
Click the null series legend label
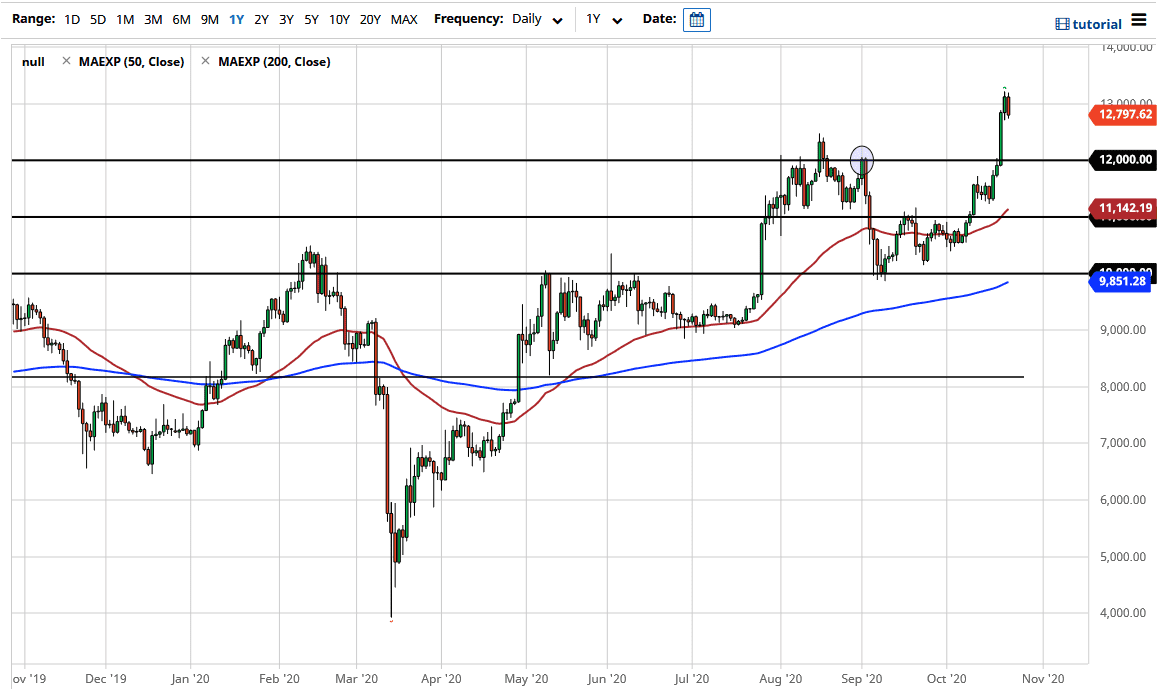pyautogui.click(x=33, y=62)
